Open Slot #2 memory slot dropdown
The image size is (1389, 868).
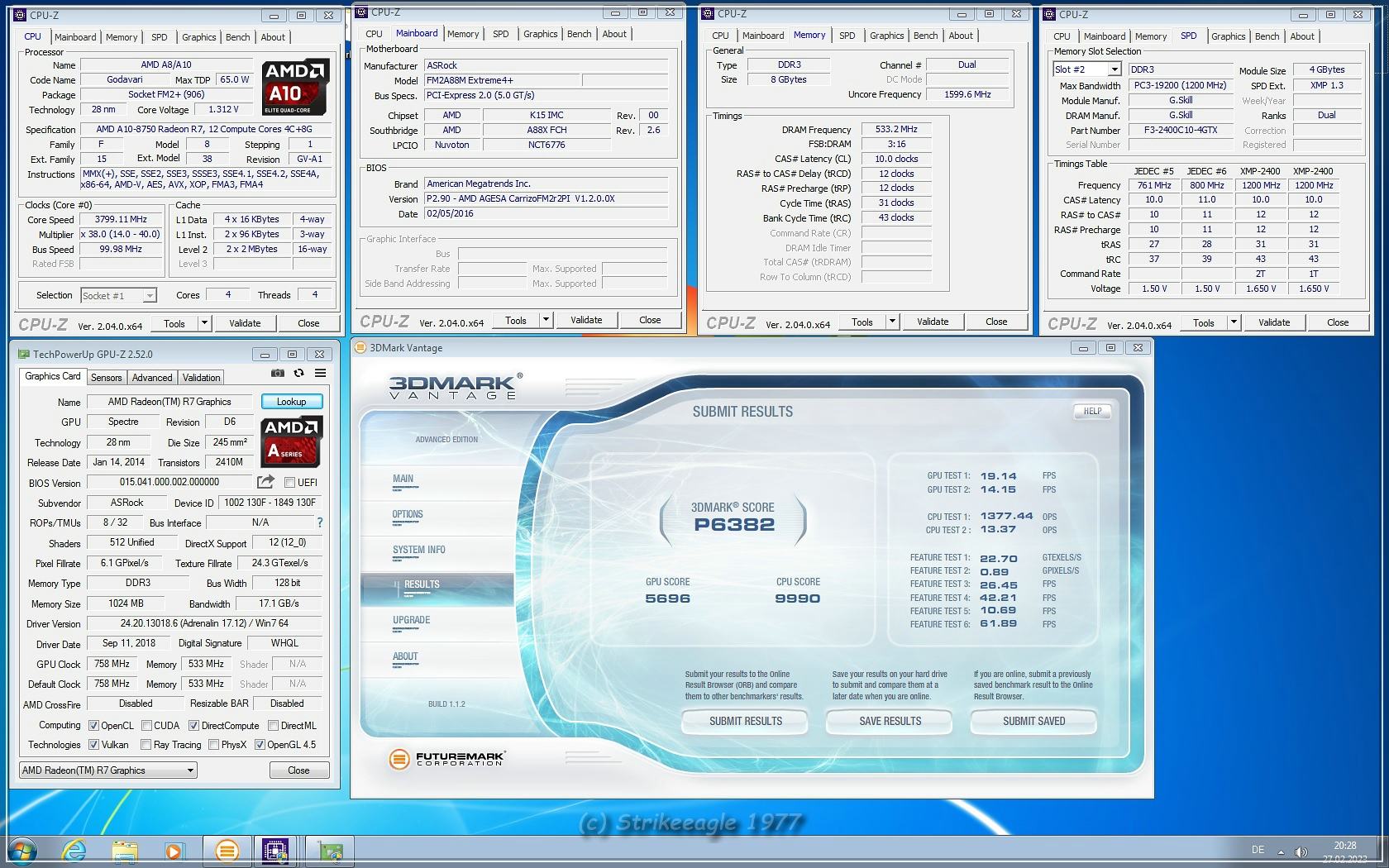pyautogui.click(x=1086, y=69)
